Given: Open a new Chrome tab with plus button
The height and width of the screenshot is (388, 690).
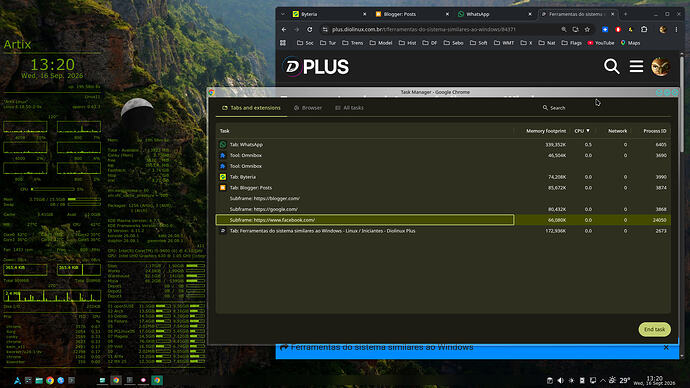Looking at the screenshot, I should (625, 14).
